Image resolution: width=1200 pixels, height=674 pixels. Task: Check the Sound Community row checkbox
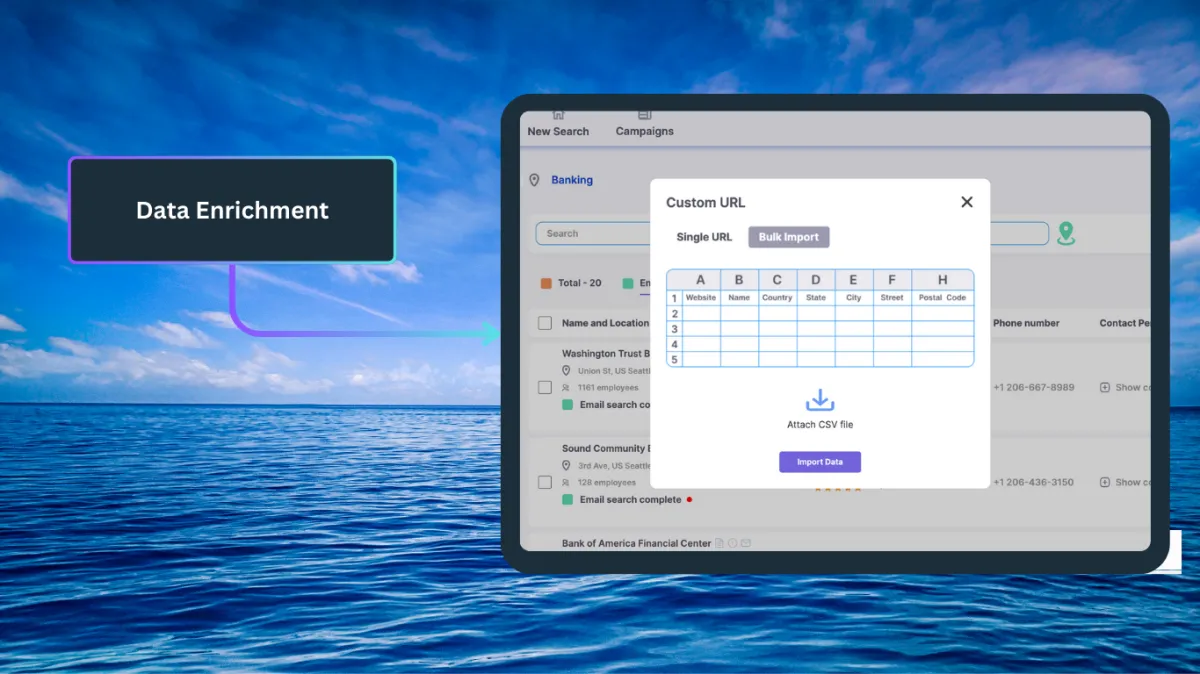click(545, 482)
